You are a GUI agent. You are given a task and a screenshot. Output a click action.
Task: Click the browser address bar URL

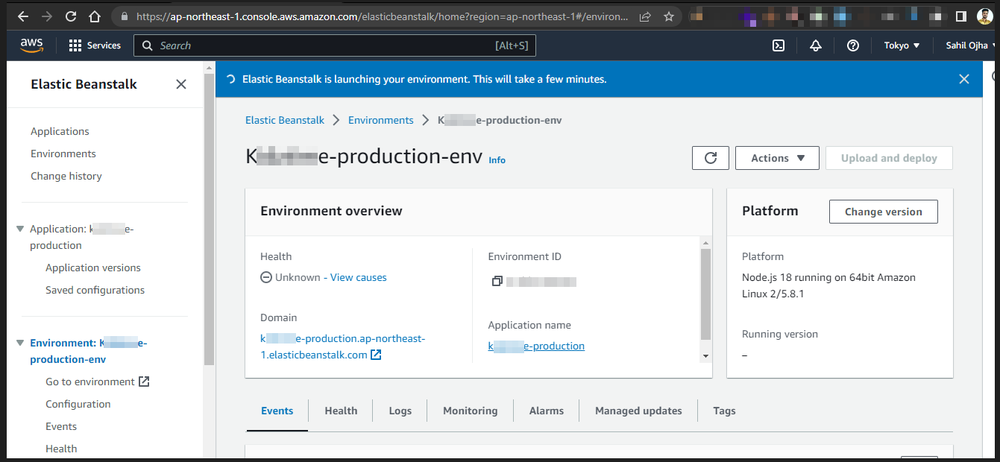click(383, 17)
